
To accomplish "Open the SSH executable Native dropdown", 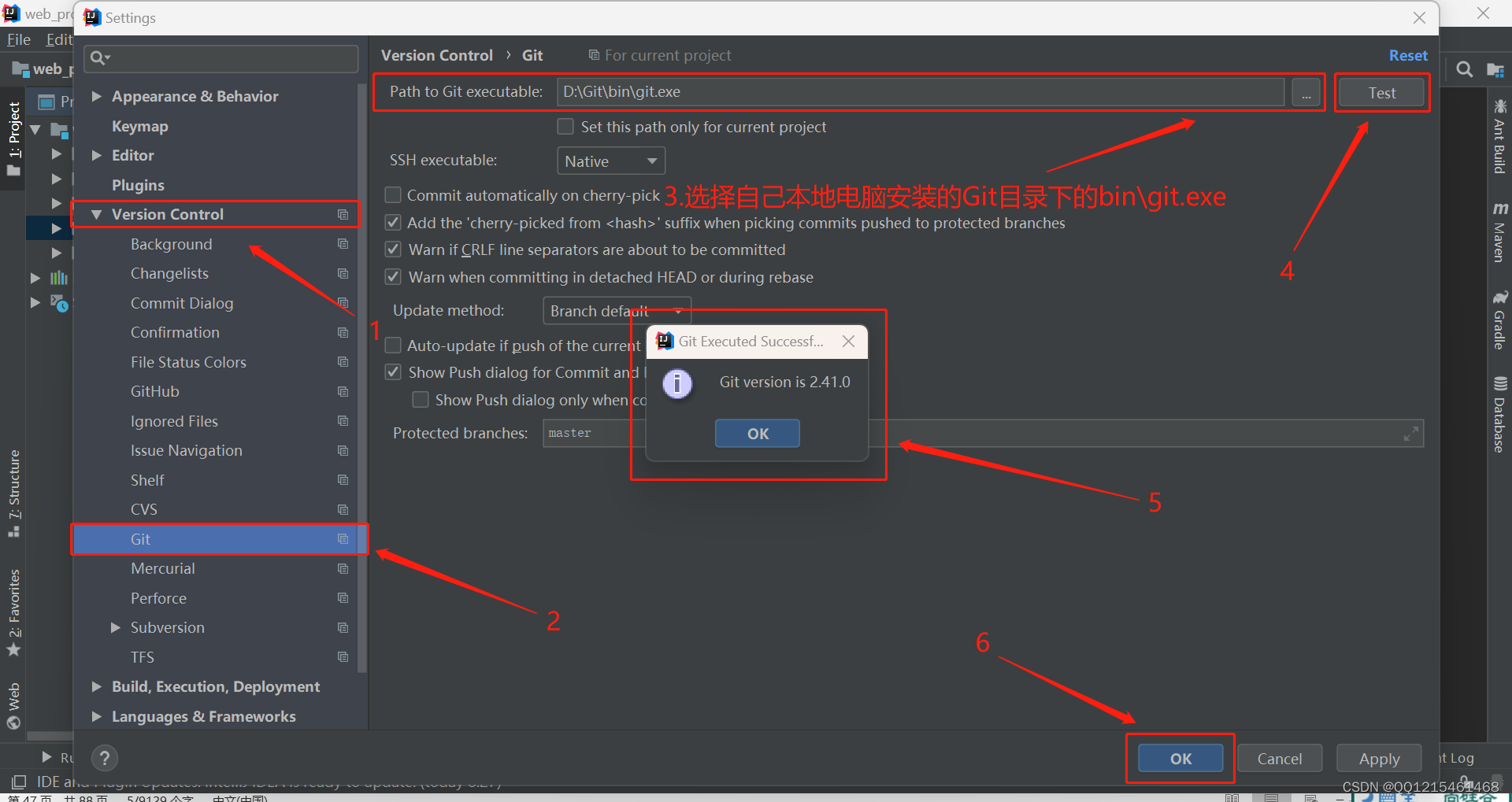I will point(611,161).
